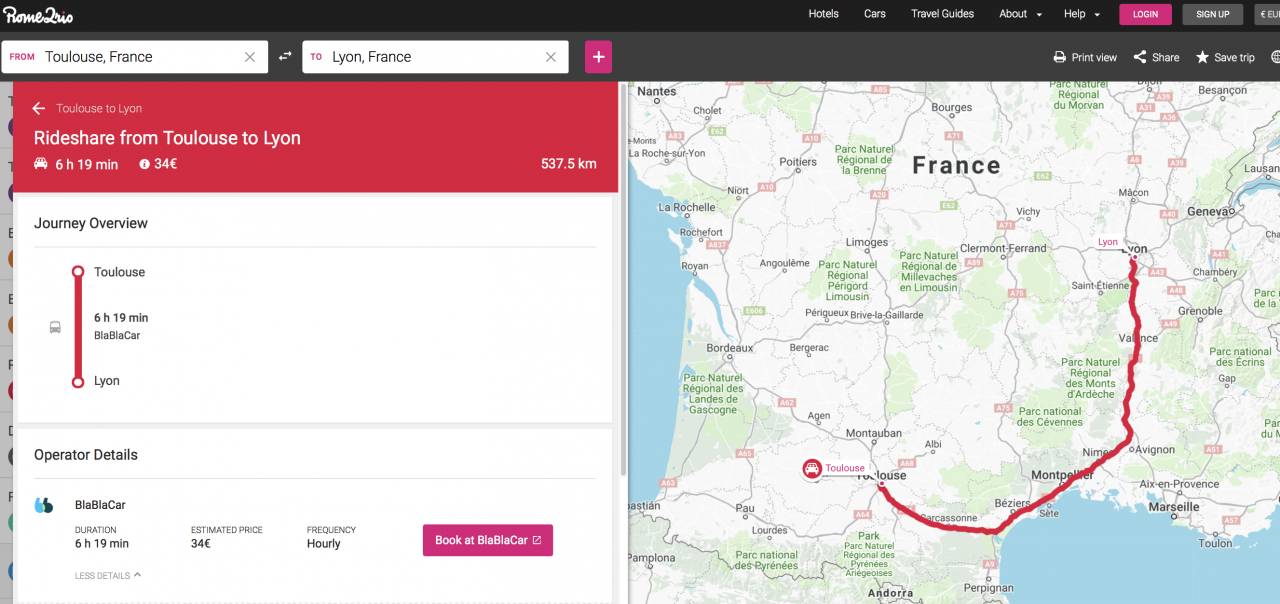Click the LOGIN button
Image resolution: width=1280 pixels, height=604 pixels.
pyautogui.click(x=1146, y=14)
